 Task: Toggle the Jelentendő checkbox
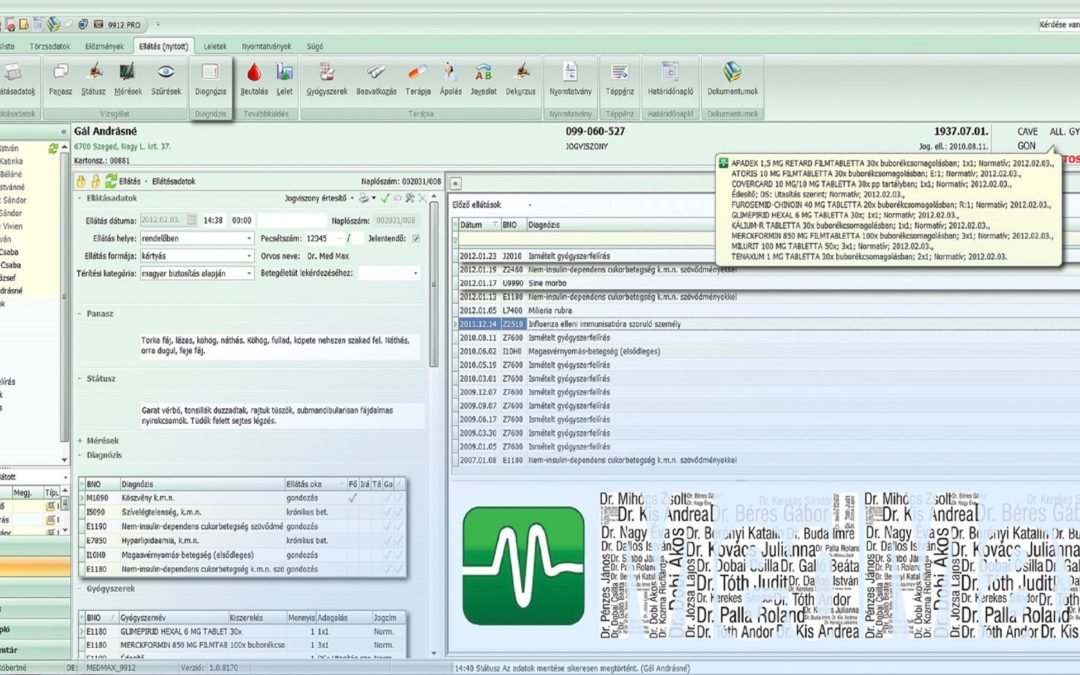pos(416,238)
